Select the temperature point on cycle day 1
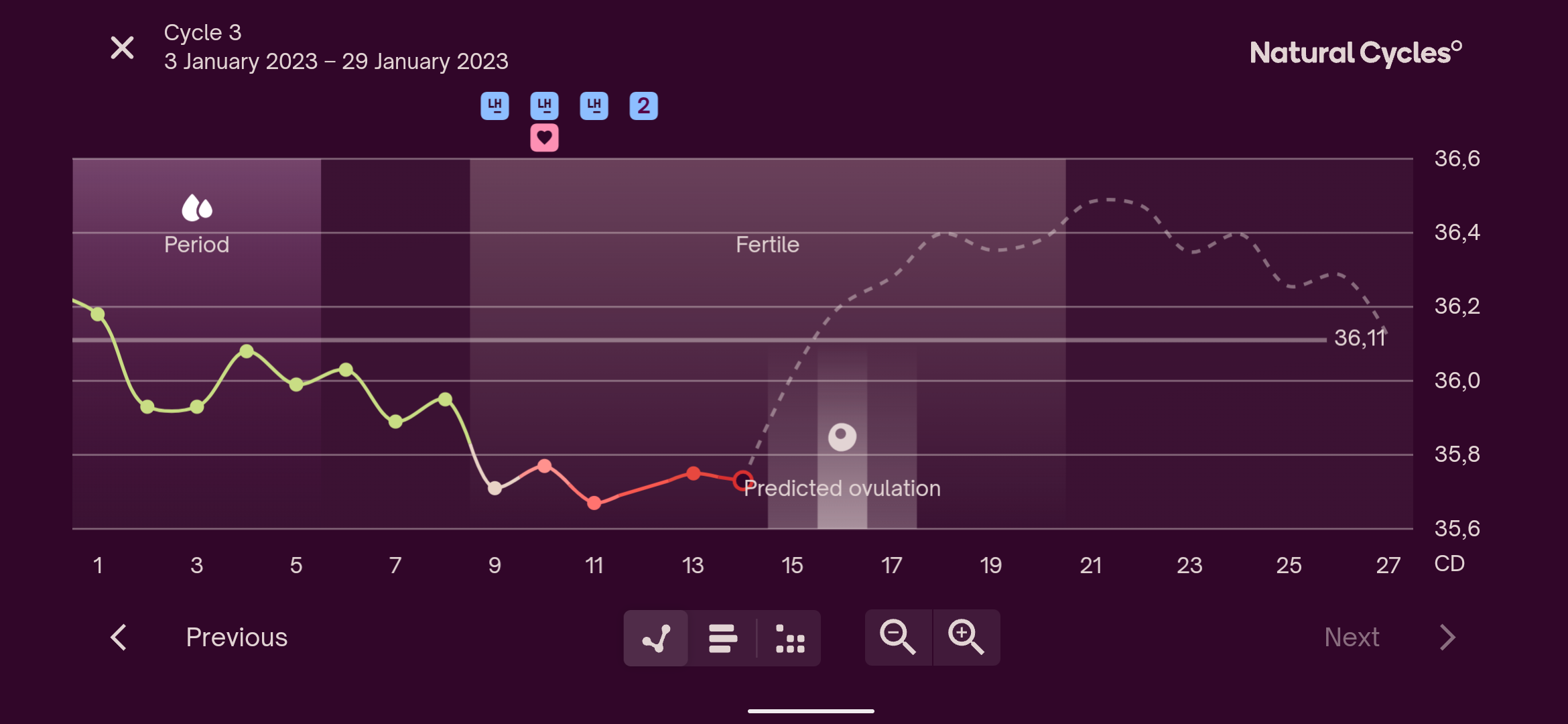 tap(98, 314)
